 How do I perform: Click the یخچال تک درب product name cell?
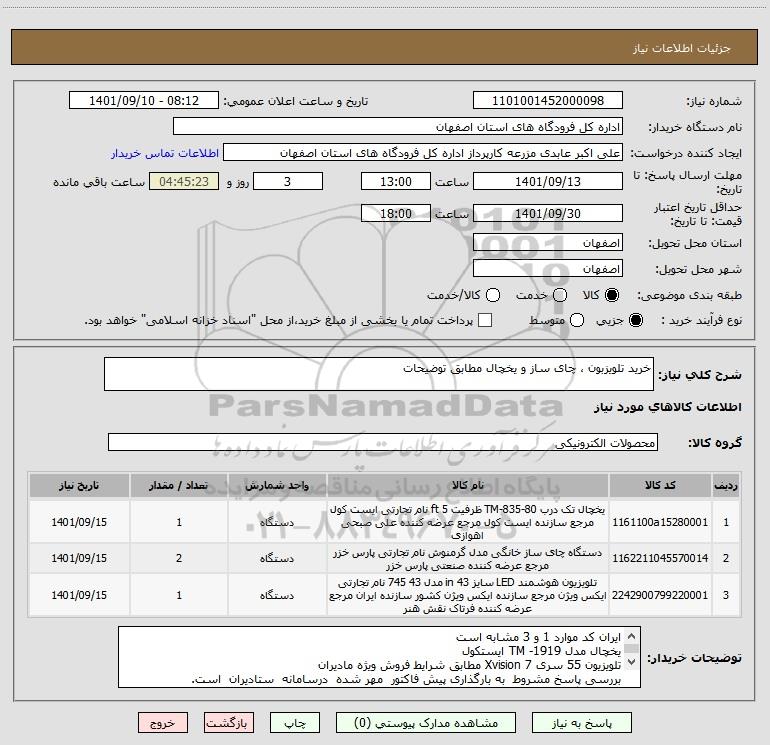point(468,522)
